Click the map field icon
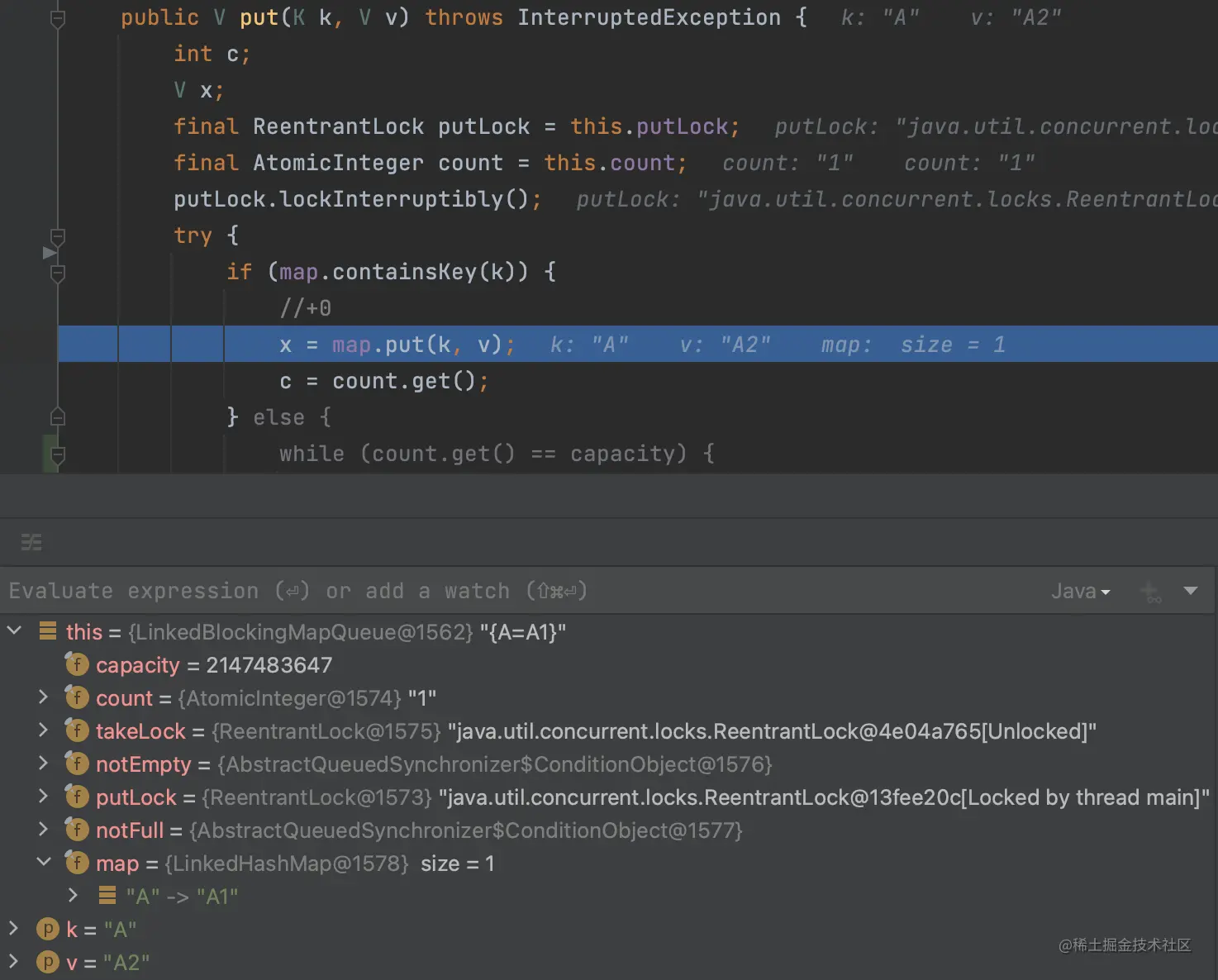 point(77,863)
